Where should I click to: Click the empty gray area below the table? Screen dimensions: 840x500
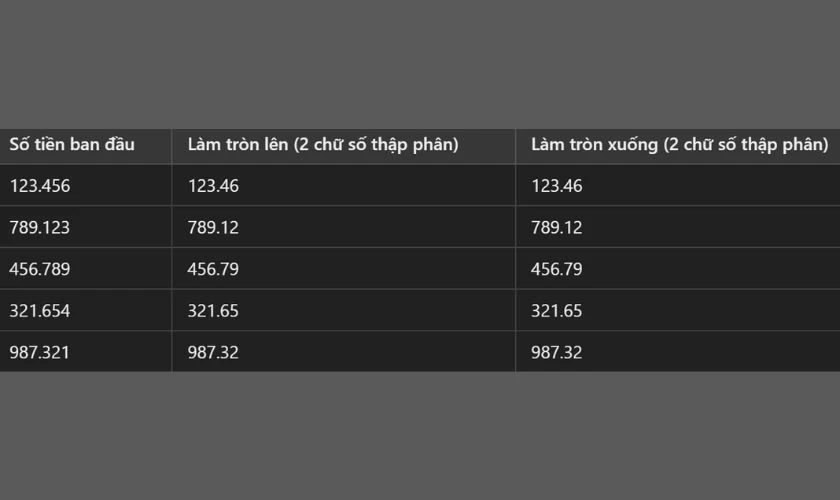click(420, 437)
